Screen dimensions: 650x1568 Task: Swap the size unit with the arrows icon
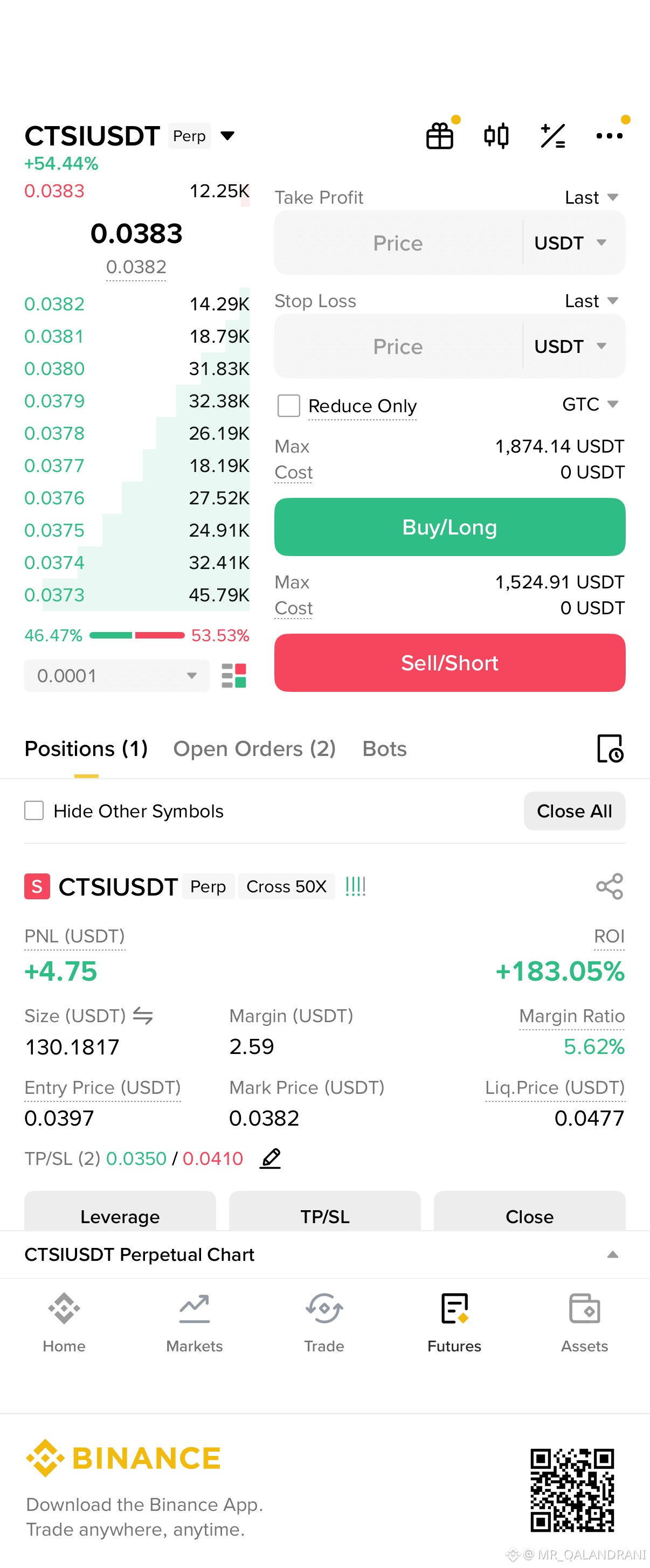[x=143, y=1015]
